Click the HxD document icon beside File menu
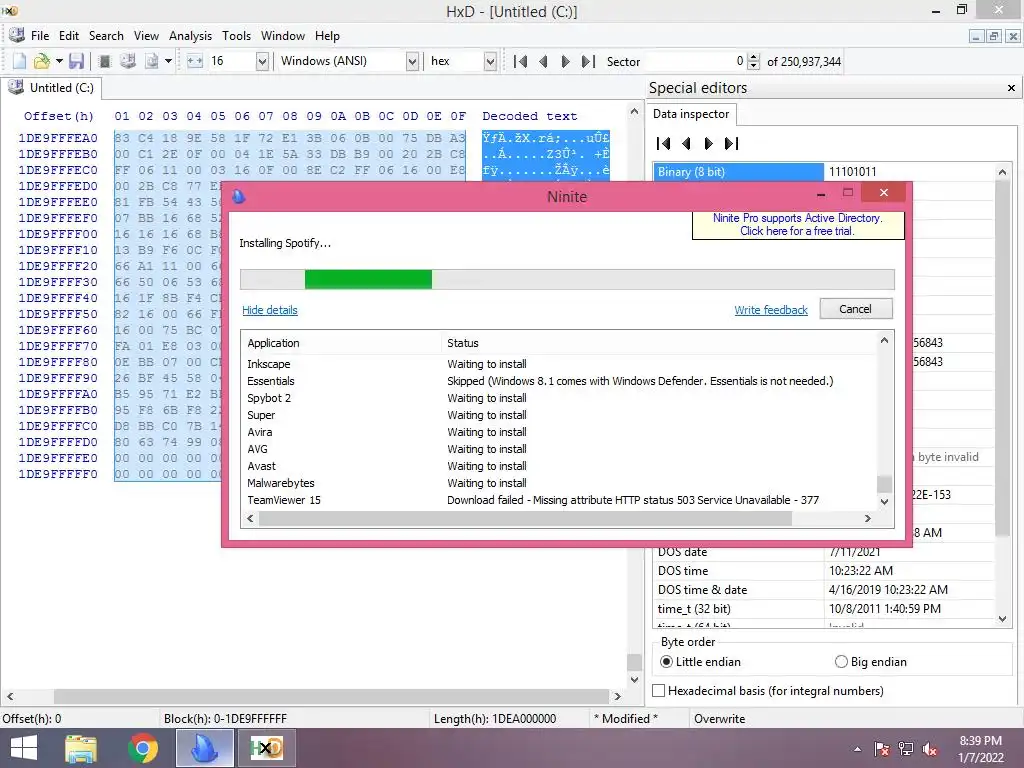Viewport: 1024px width, 768px height. [x=16, y=35]
